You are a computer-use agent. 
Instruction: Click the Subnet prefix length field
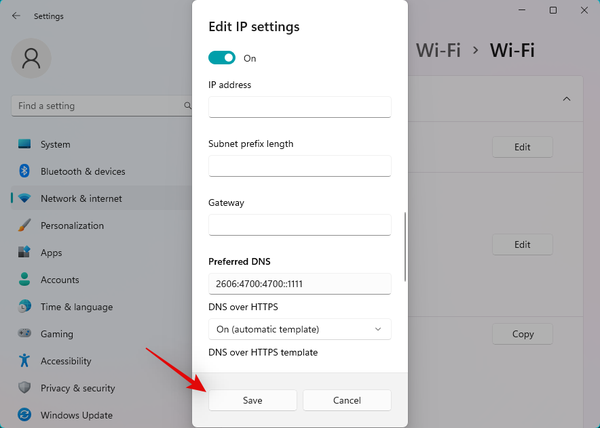pos(300,166)
